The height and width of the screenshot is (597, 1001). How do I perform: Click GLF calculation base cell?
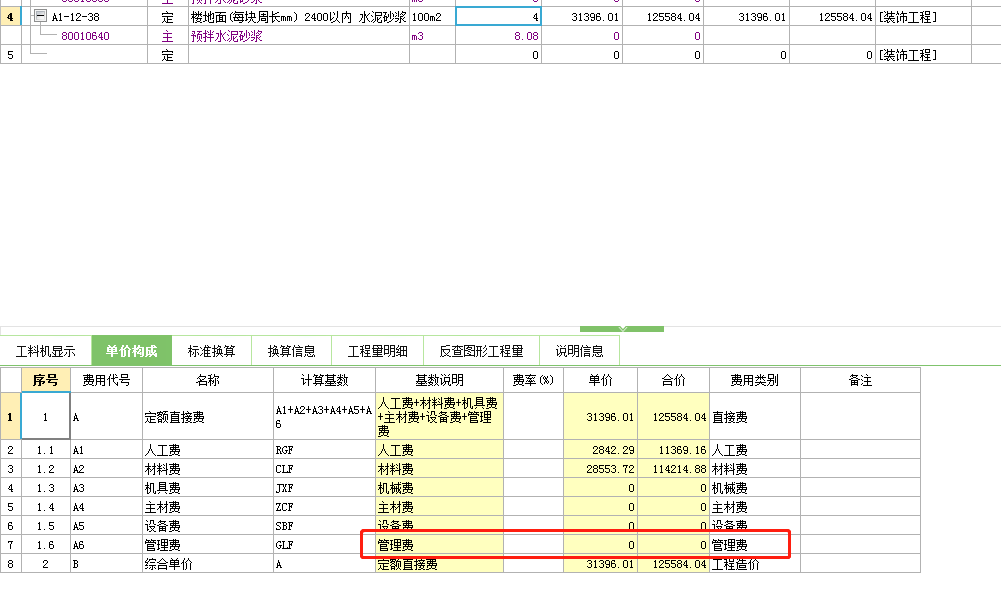(x=324, y=545)
